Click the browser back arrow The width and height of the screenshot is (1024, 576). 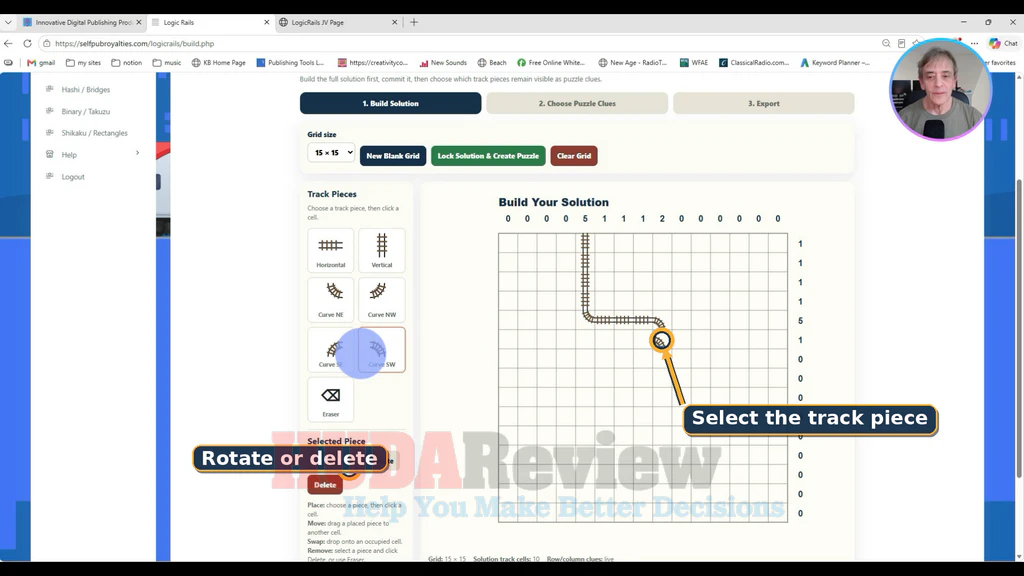coord(8,44)
